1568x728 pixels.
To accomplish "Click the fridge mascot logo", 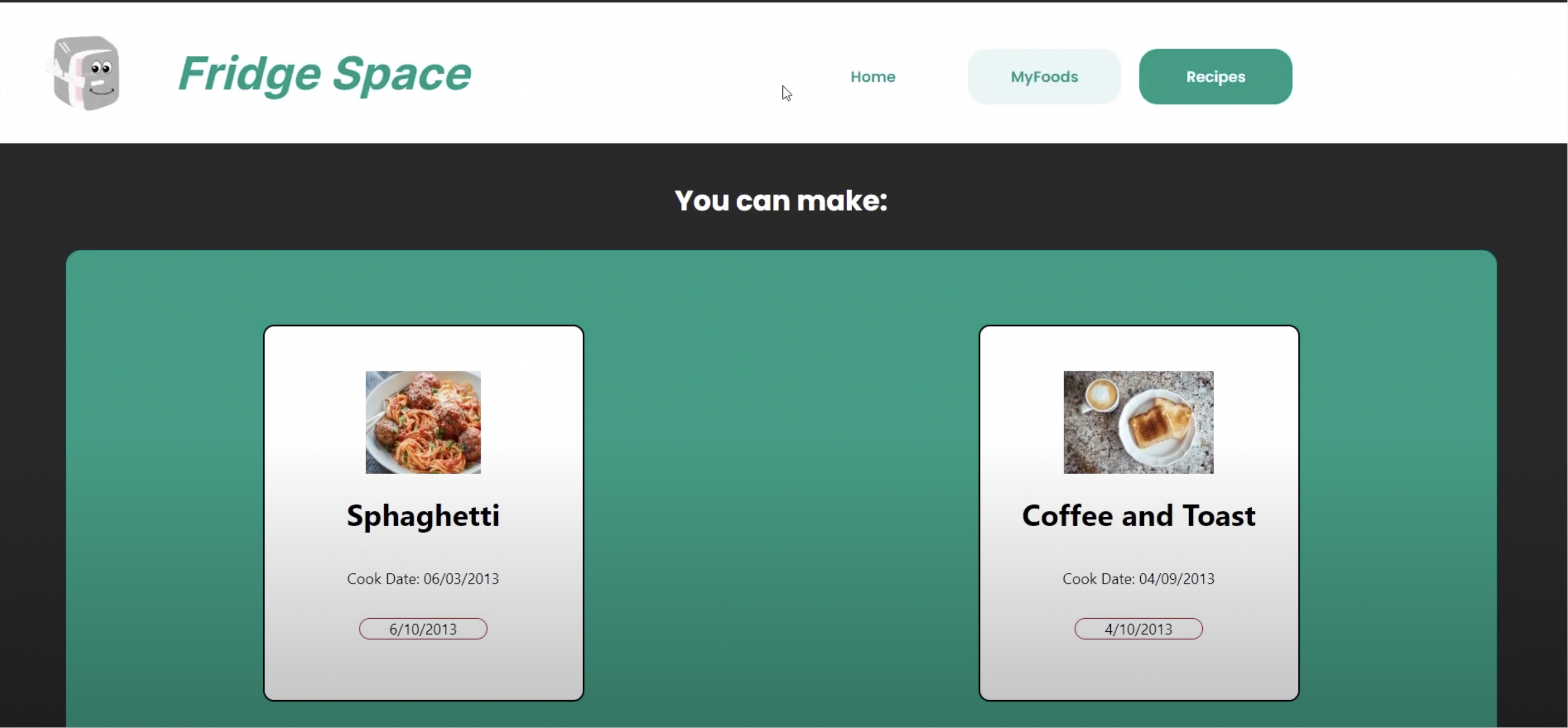I will (86, 73).
